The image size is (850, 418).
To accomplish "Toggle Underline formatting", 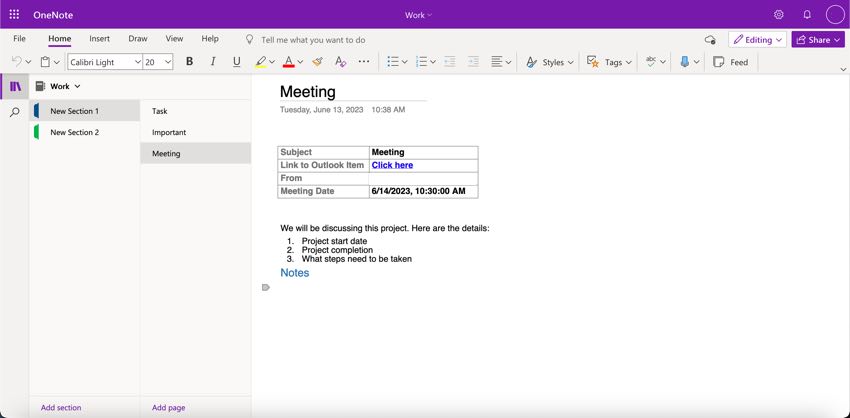I will pos(236,62).
